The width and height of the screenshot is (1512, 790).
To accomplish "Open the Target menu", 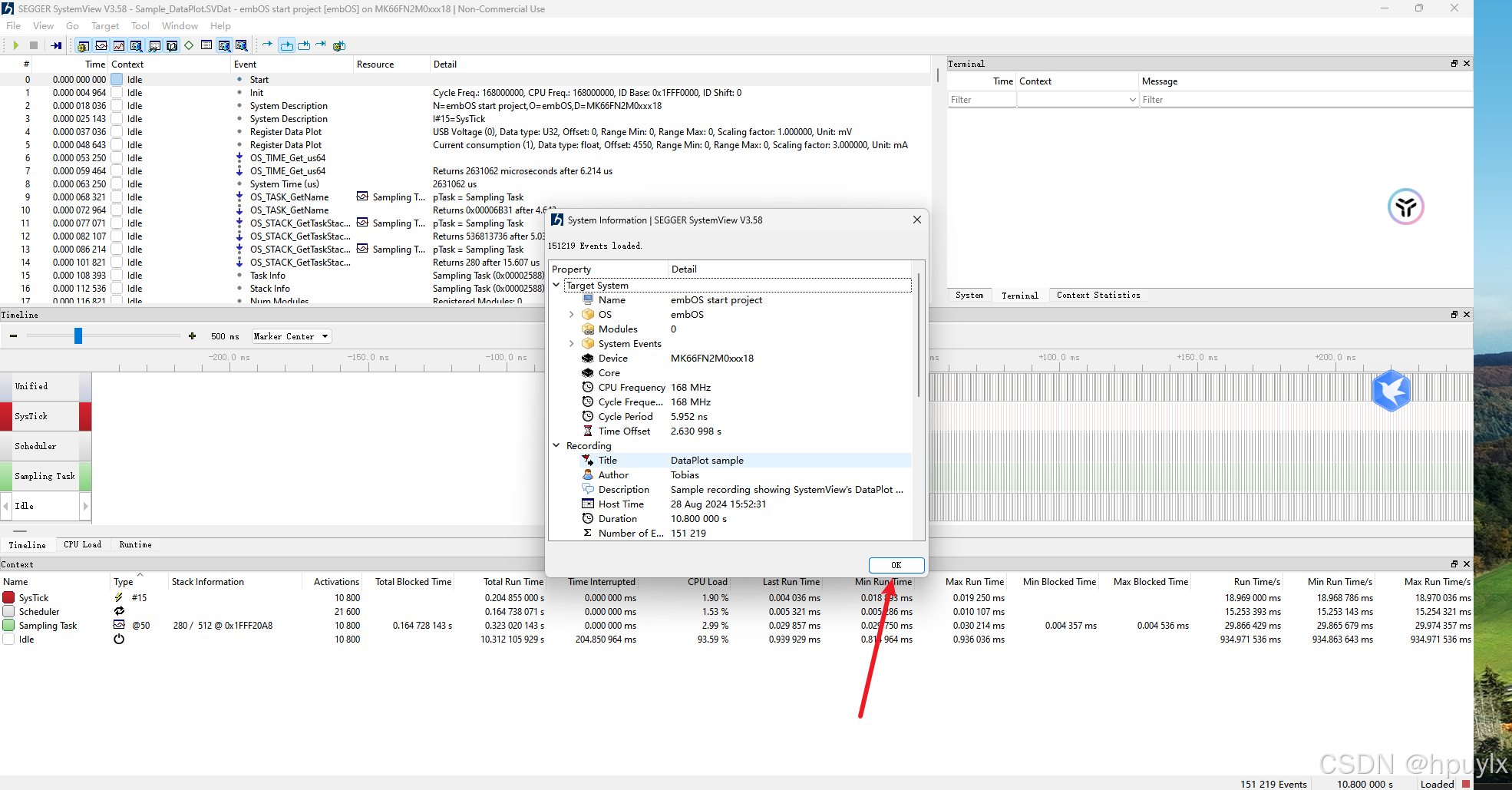I will (x=105, y=25).
